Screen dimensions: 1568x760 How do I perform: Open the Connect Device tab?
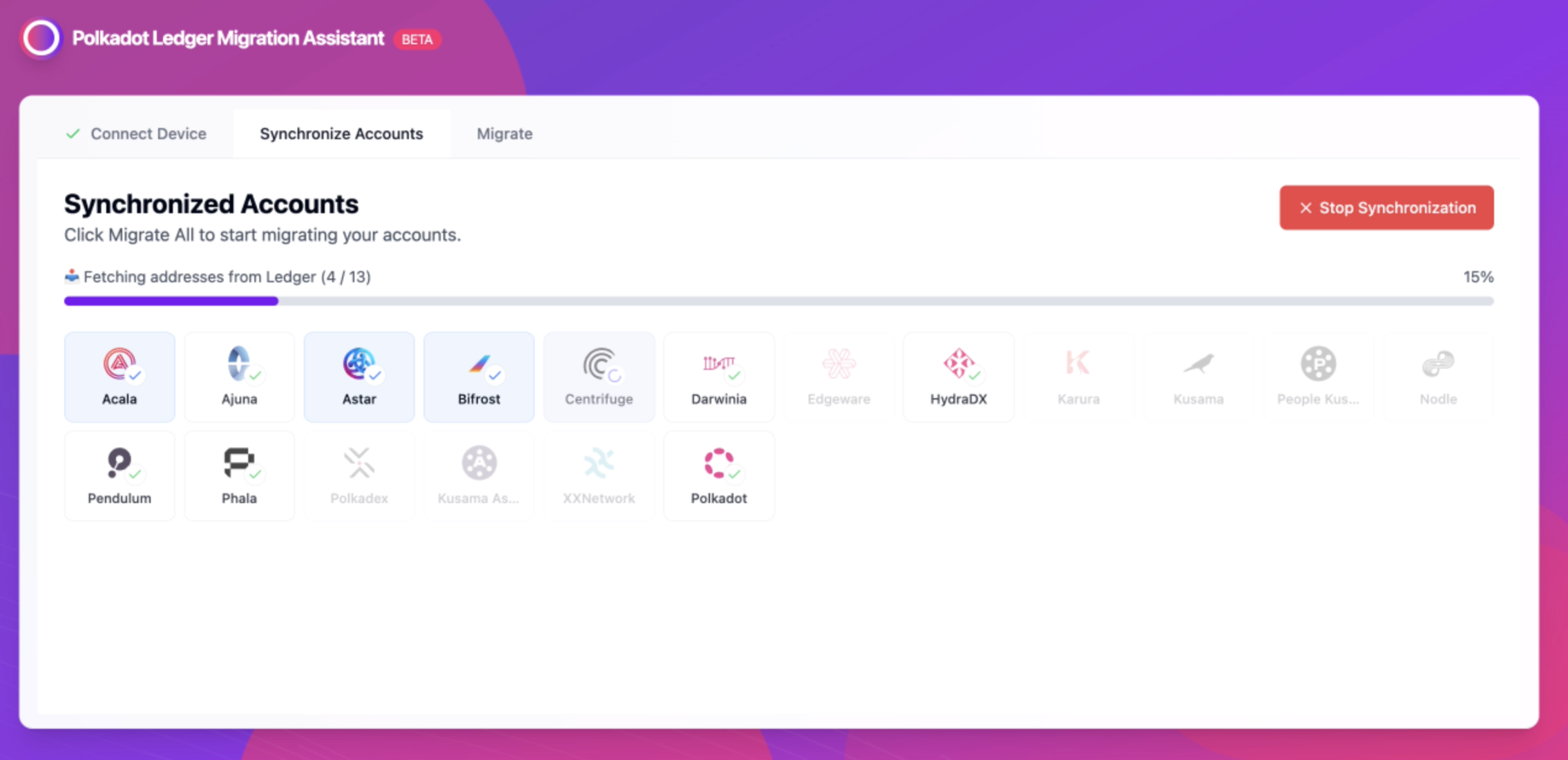[x=148, y=133]
